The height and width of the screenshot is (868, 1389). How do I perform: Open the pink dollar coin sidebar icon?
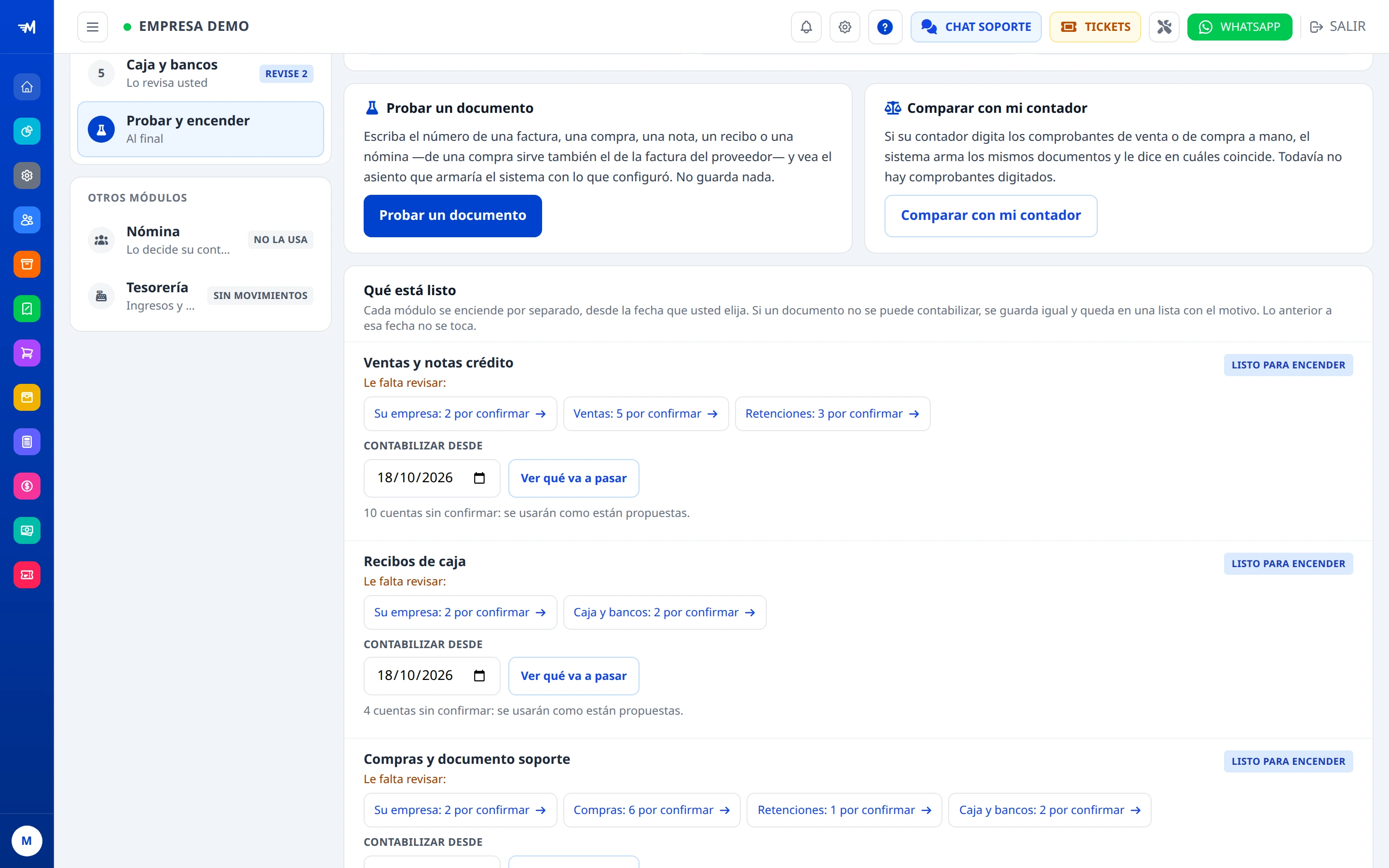27,486
